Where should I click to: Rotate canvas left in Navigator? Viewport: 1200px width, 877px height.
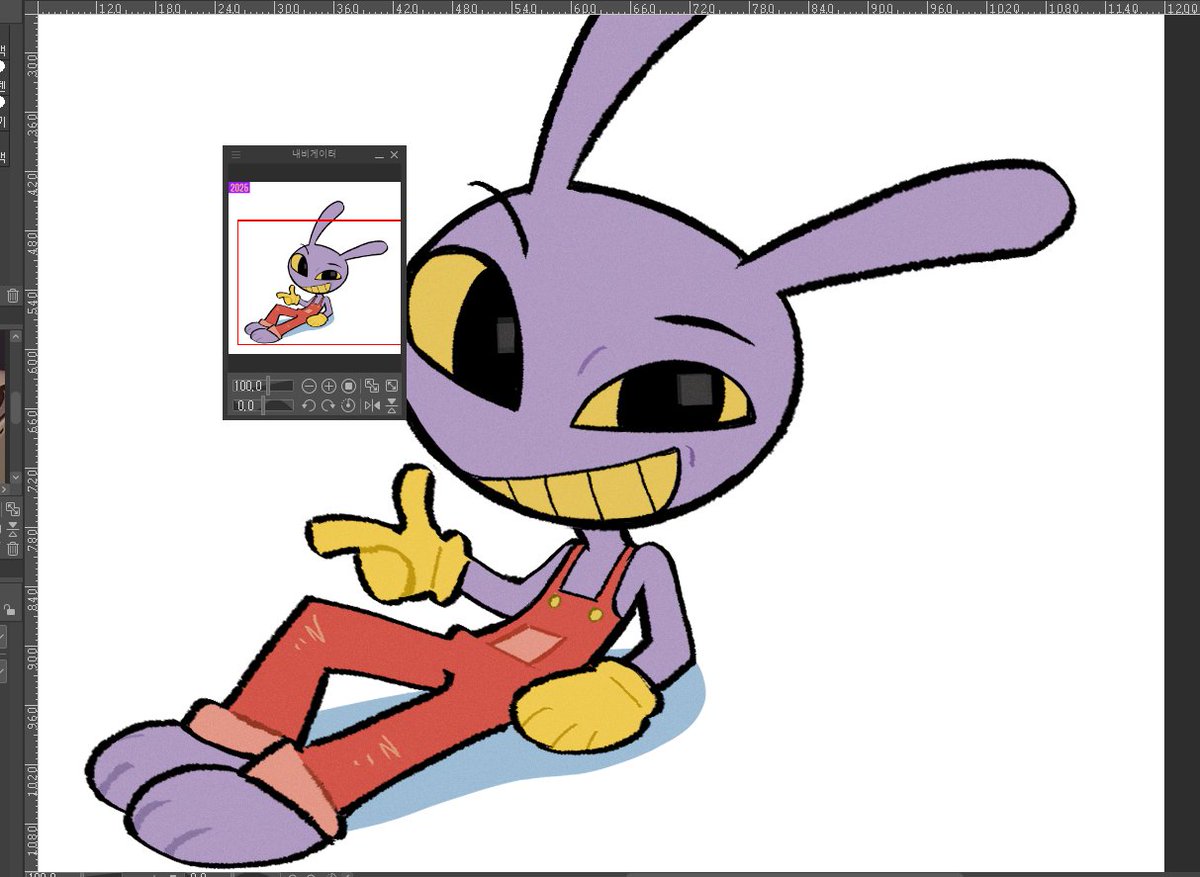coord(309,405)
